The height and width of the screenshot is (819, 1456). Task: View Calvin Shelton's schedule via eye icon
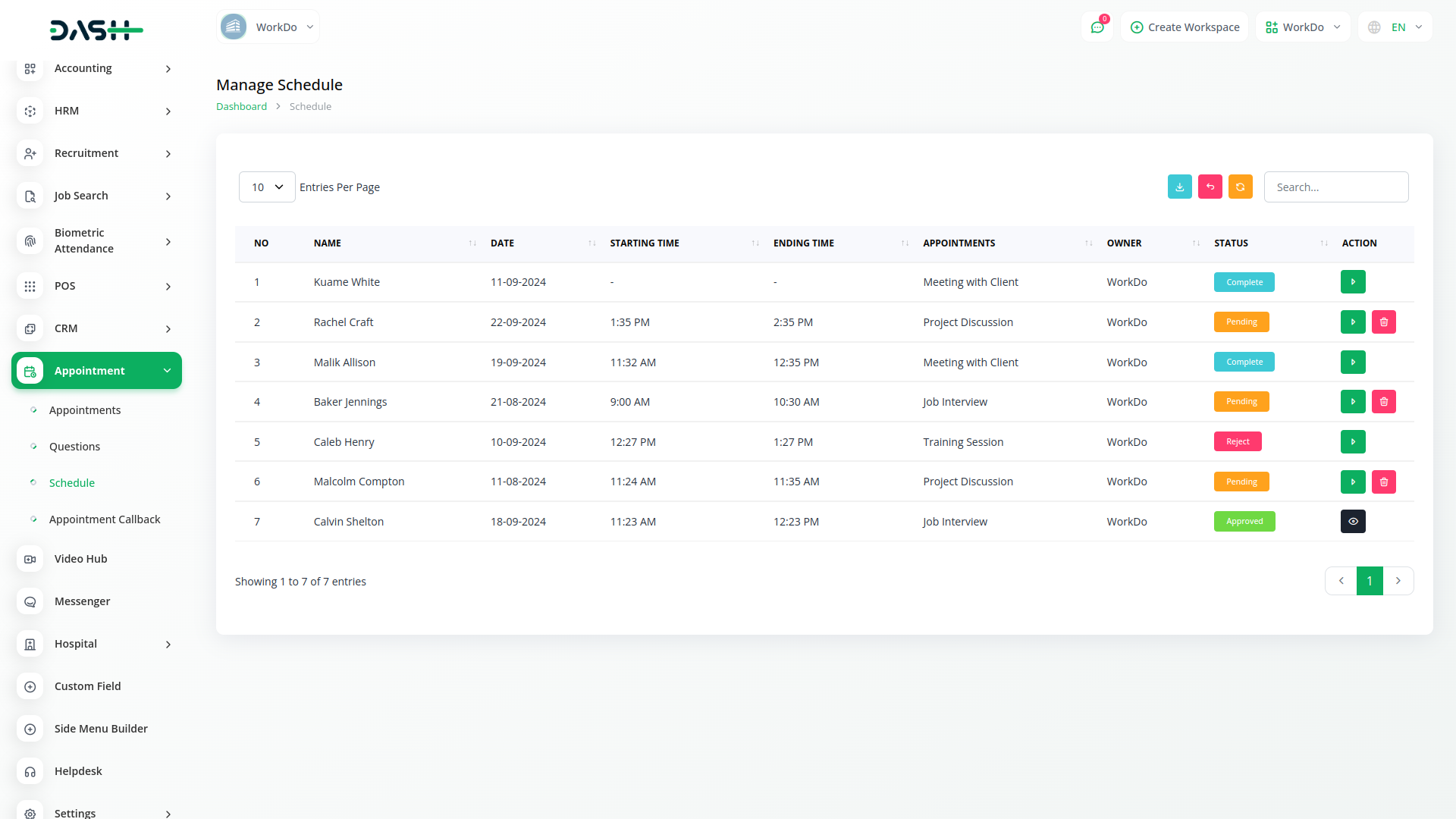[1352, 522]
